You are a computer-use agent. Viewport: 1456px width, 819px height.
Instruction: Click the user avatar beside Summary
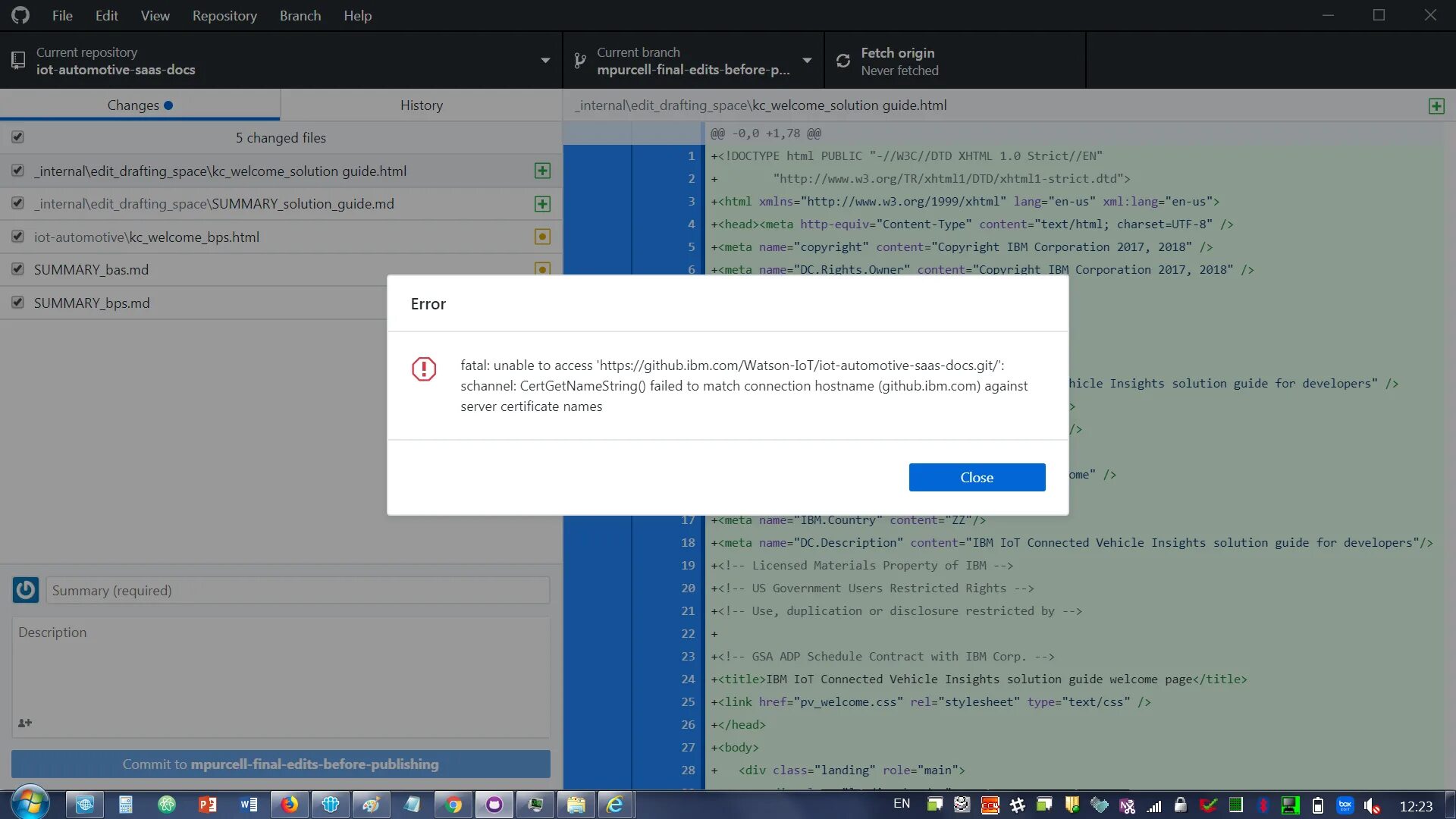point(26,590)
